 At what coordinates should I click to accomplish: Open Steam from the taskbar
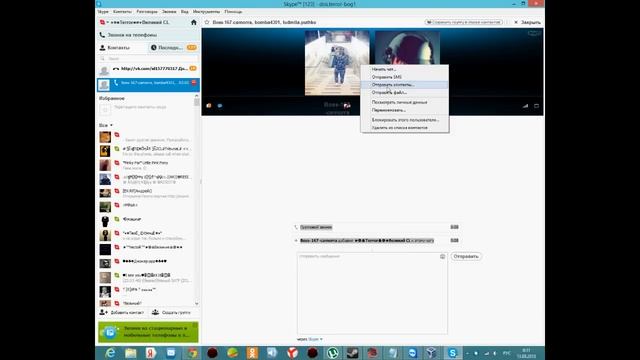(x=353, y=353)
